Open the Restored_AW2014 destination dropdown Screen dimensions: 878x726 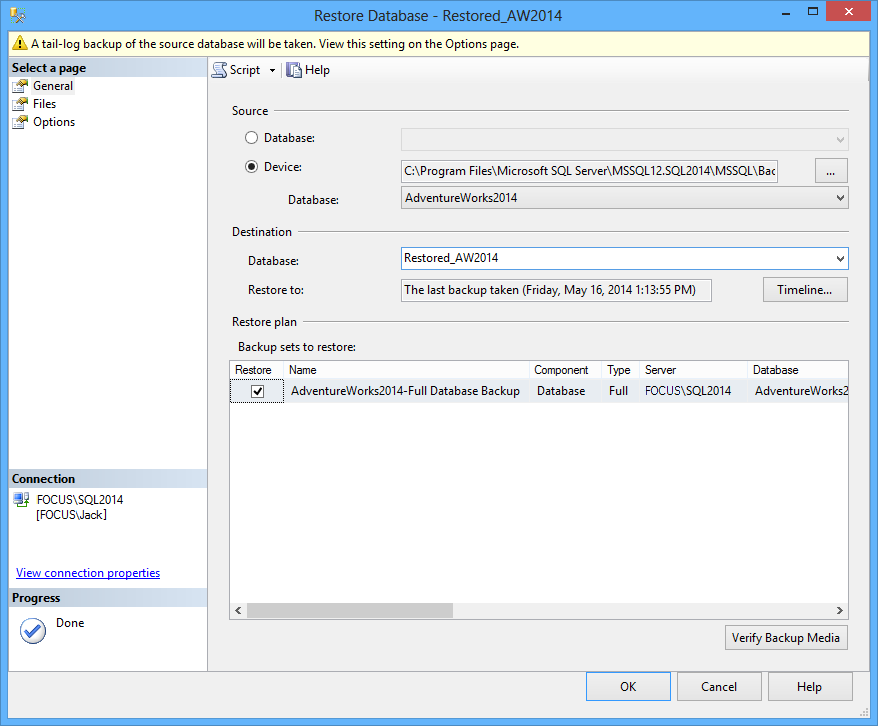click(840, 259)
